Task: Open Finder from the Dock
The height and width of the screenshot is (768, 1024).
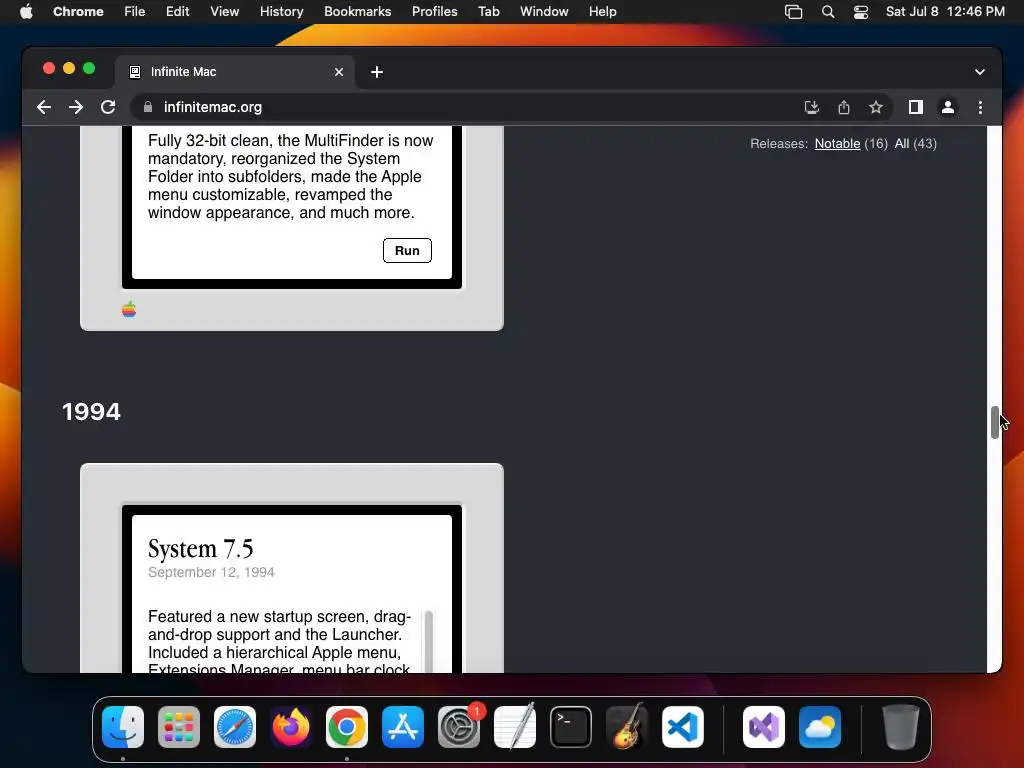Action: tap(123, 727)
